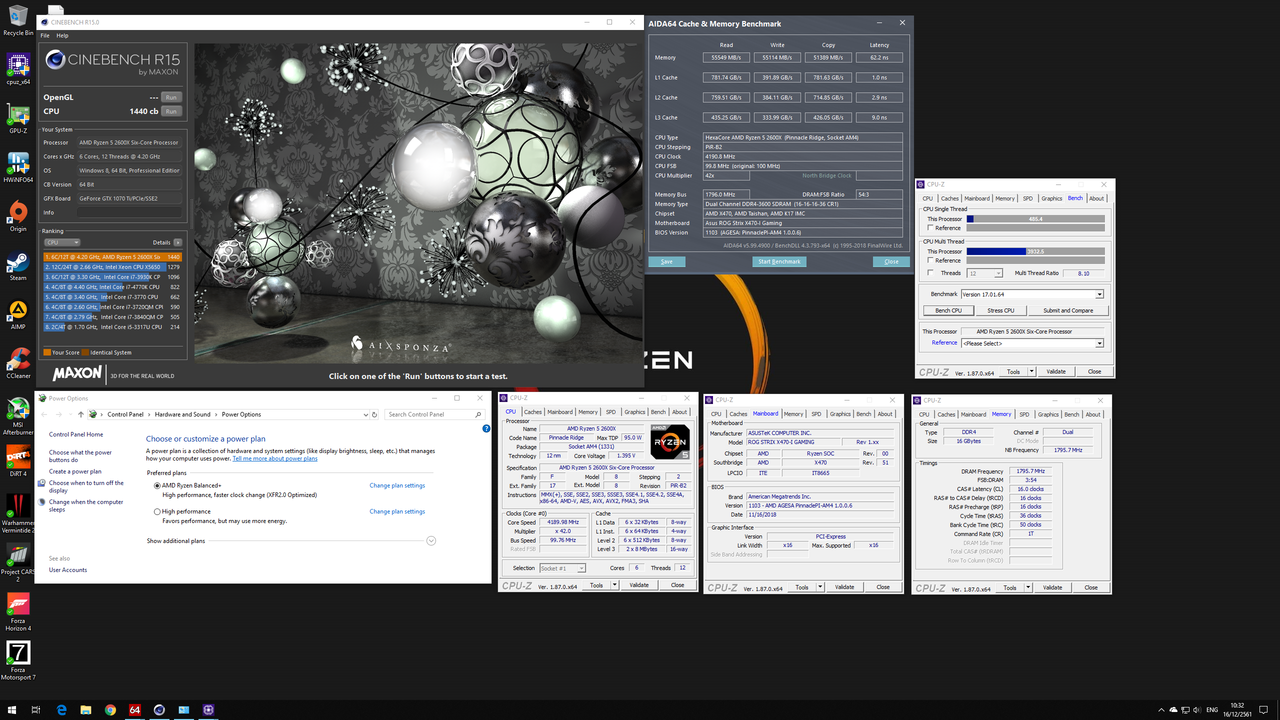Viewport: 1280px width, 720px height.
Task: Open Change plan settings for AMD Ryzen Balanced+
Action: coord(397,486)
